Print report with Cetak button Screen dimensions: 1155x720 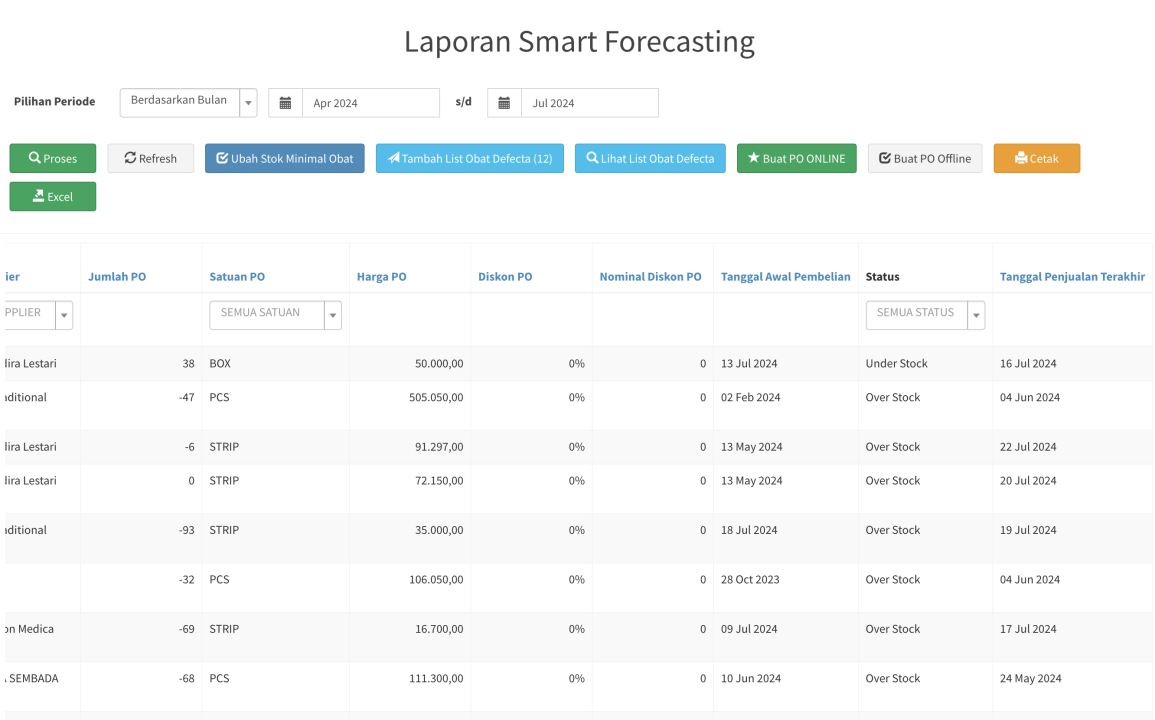pos(1036,158)
